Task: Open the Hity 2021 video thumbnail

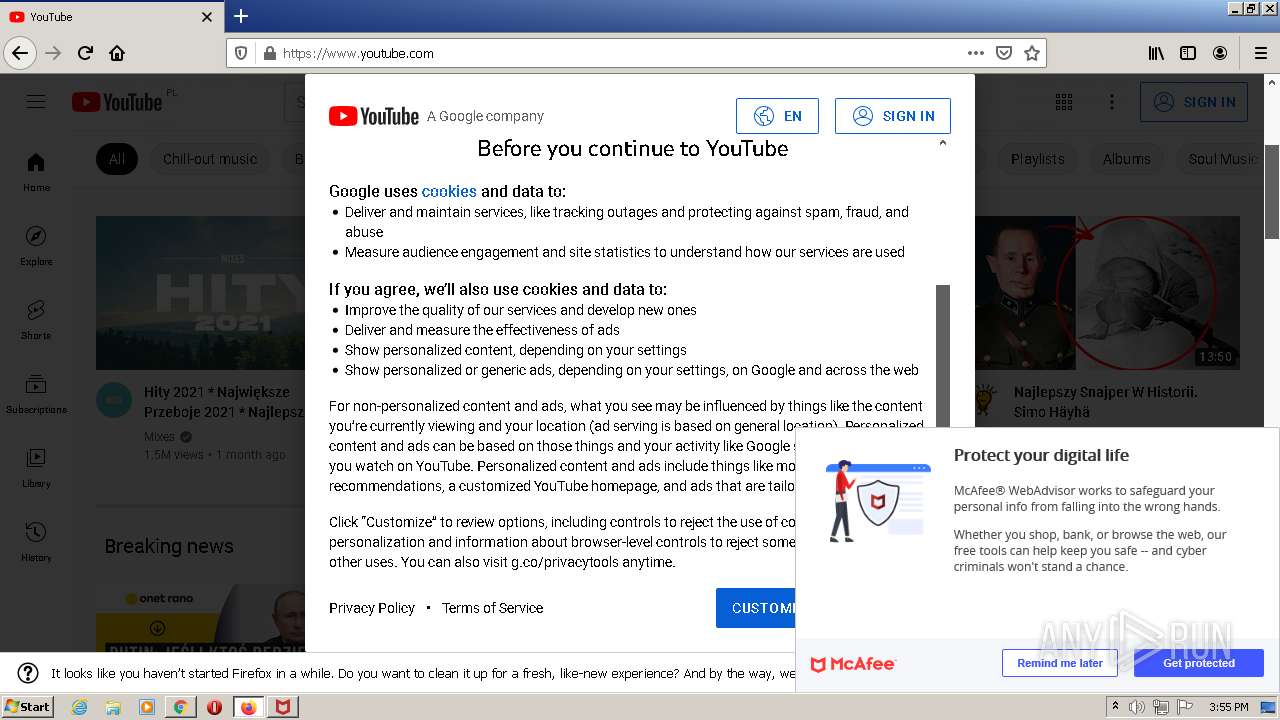Action: tap(200, 293)
